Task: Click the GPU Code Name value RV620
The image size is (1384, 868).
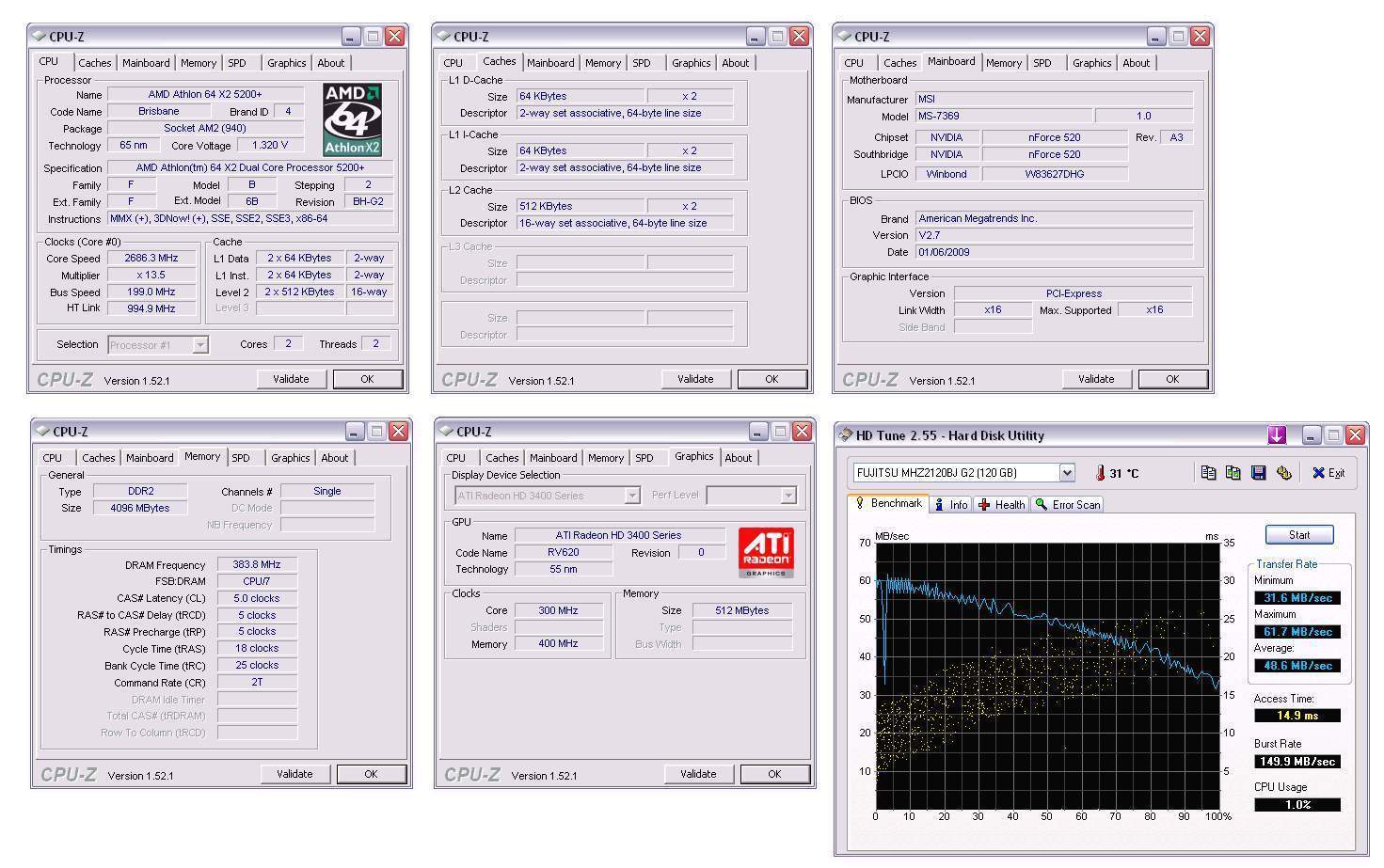Action: 563,552
